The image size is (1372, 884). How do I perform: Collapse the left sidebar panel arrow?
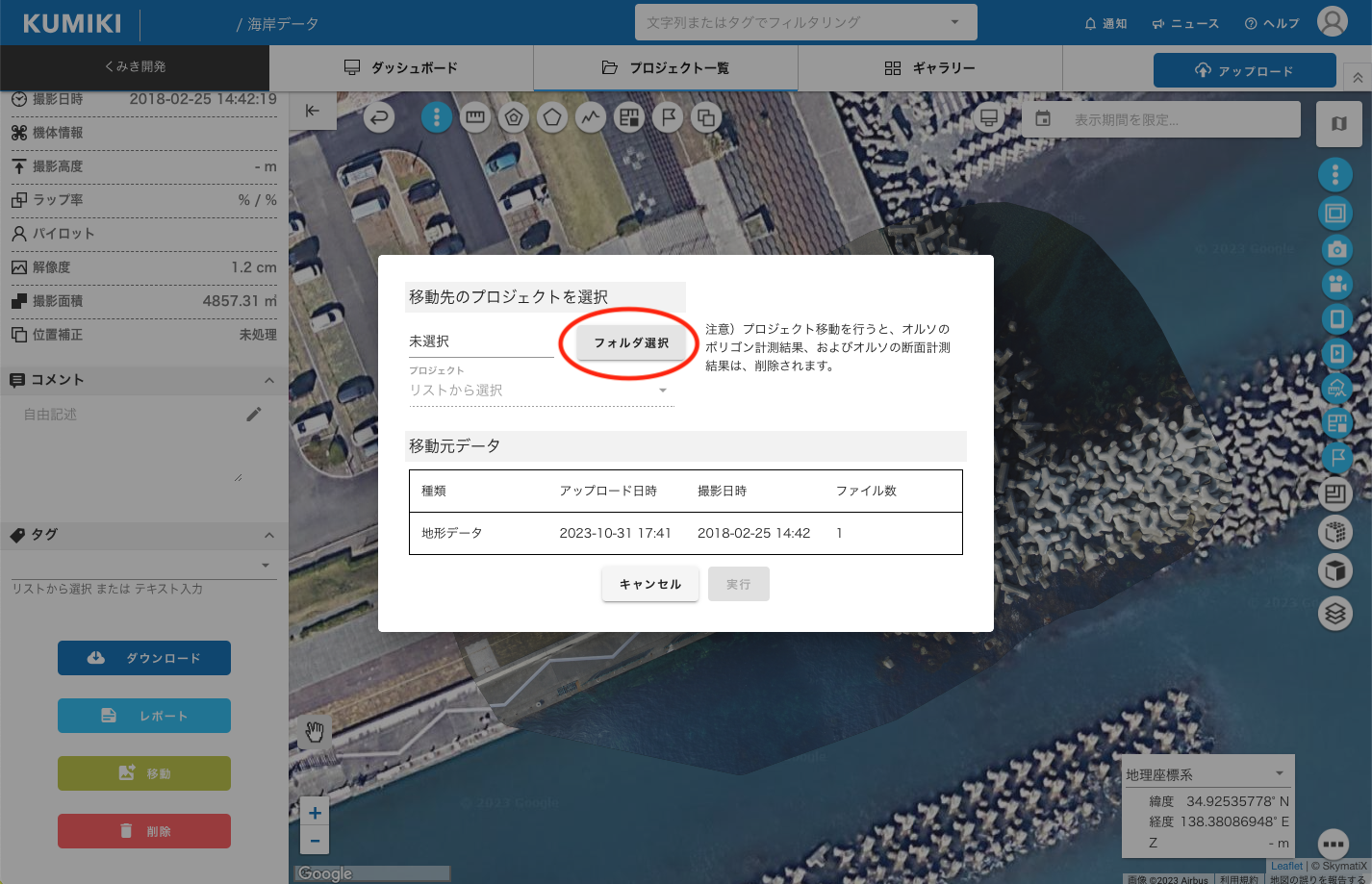[312, 111]
